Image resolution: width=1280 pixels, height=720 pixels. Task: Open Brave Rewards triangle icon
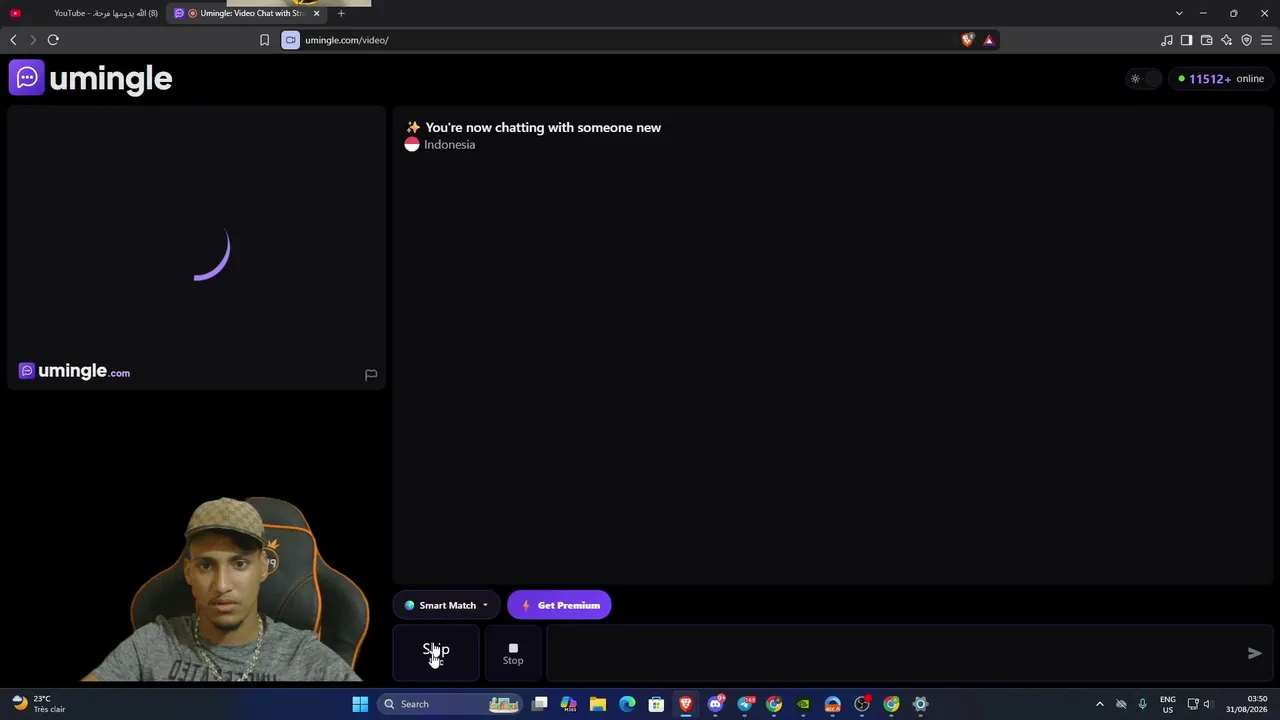click(x=989, y=40)
